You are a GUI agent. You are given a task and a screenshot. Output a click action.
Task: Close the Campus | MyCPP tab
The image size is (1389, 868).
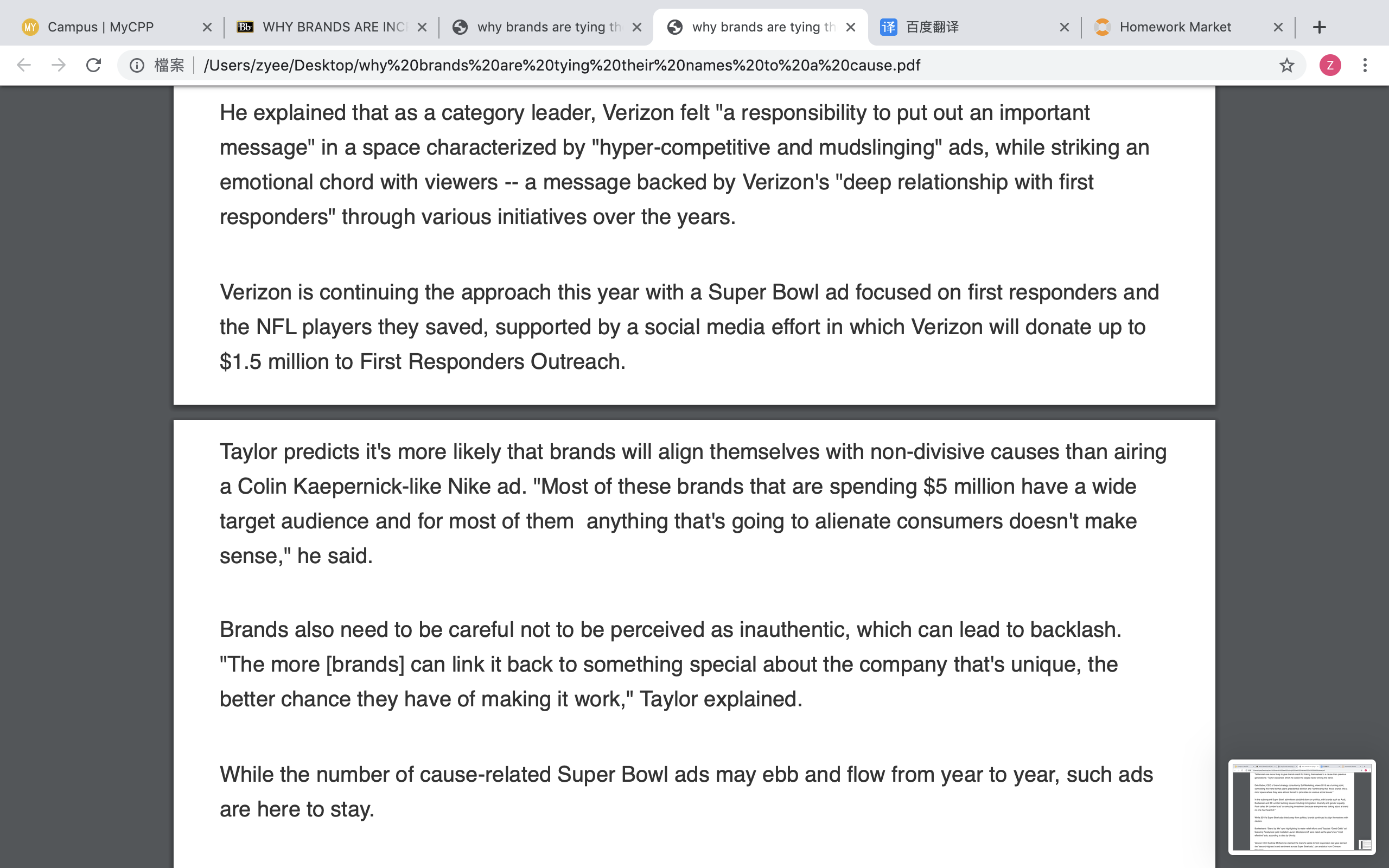(x=207, y=27)
